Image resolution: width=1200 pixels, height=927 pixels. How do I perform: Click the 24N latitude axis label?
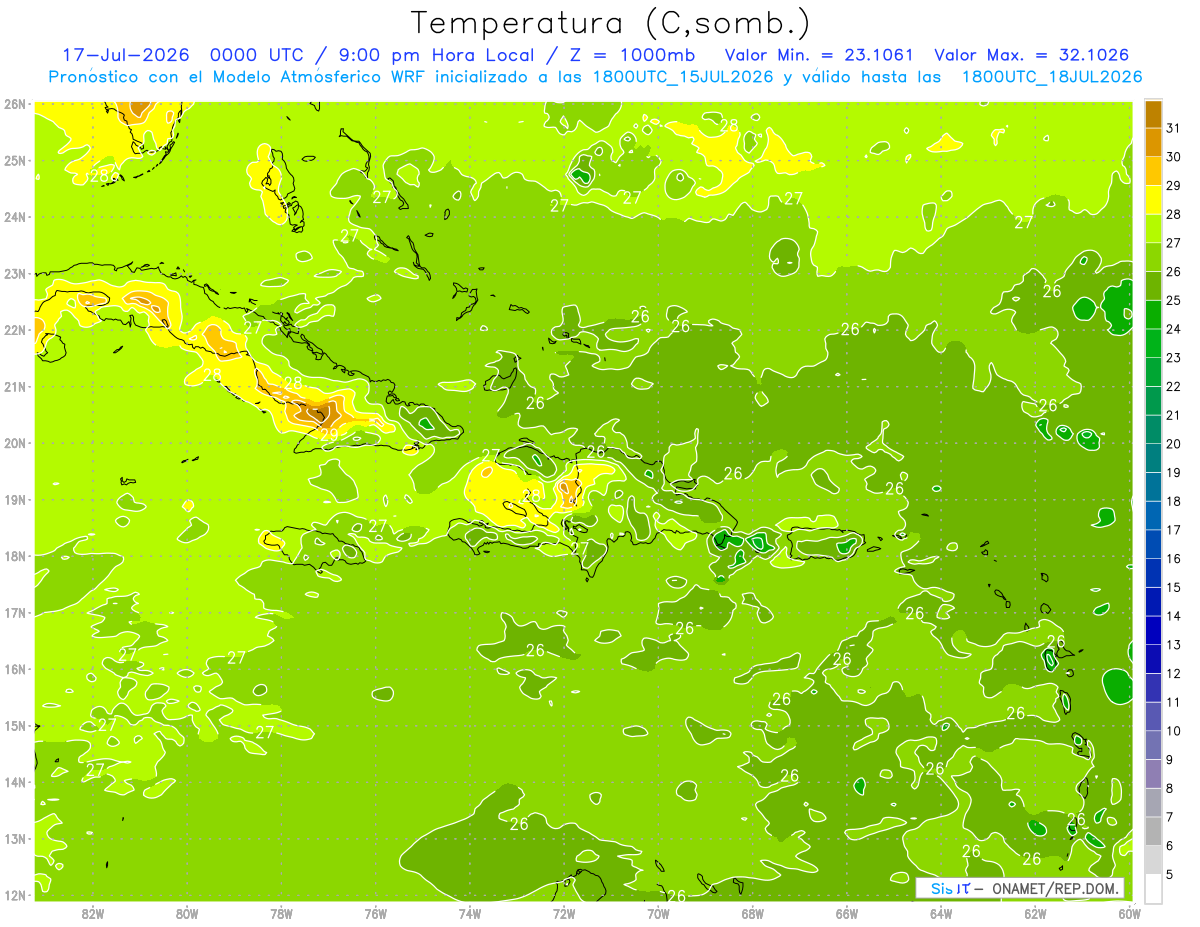click(14, 217)
